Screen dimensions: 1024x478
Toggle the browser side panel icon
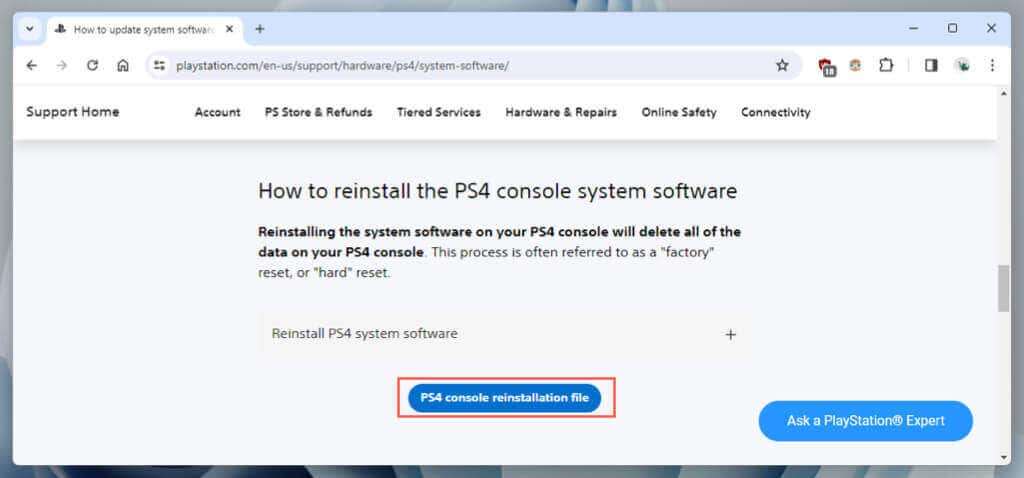point(931,65)
